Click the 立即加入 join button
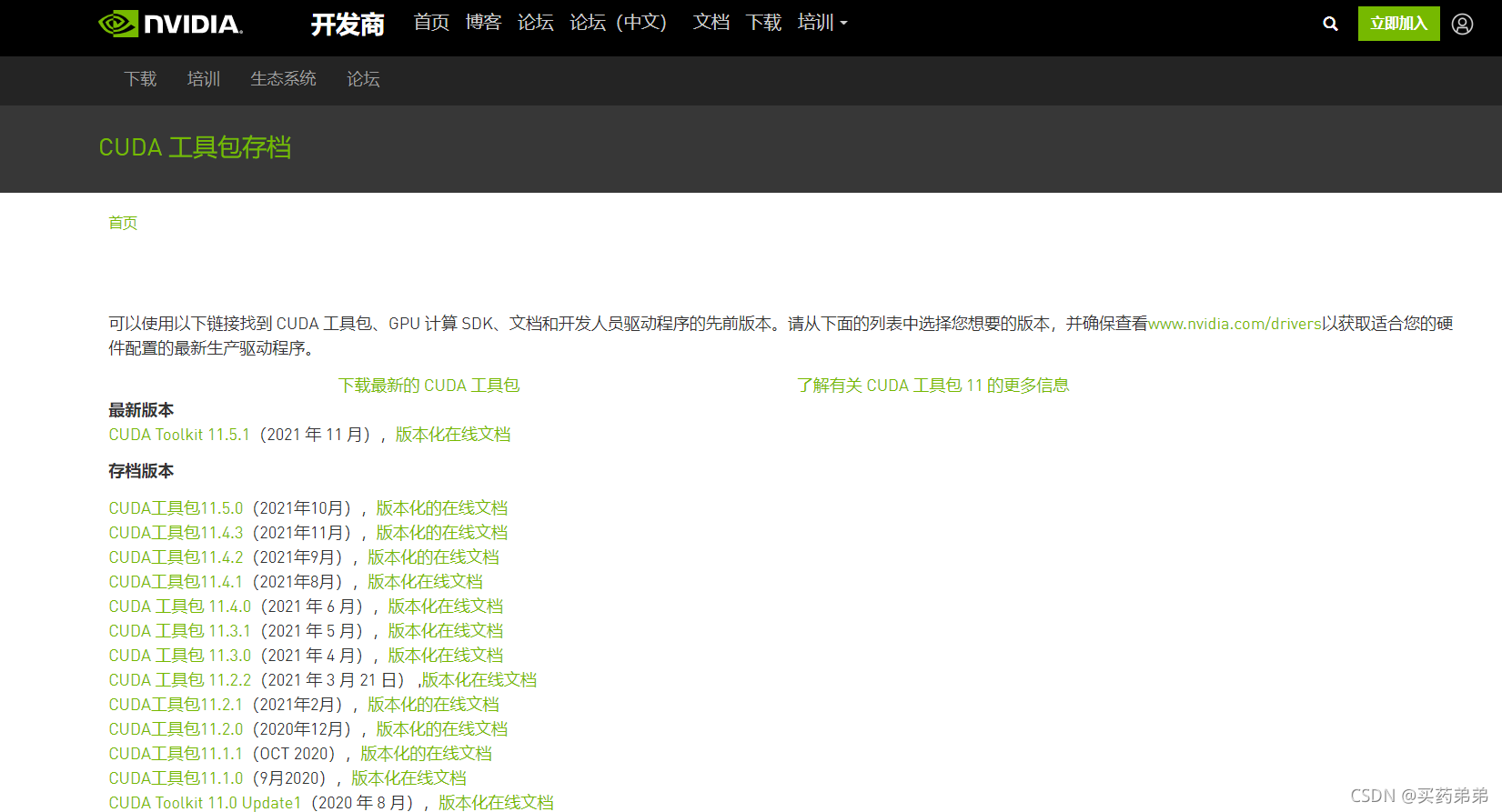Image resolution: width=1502 pixels, height=812 pixels. 1398,24
